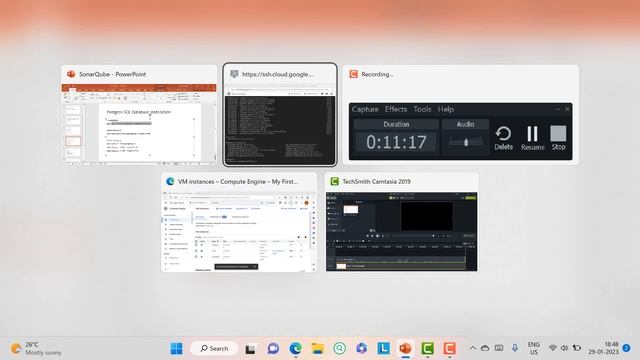640x360 pixels.
Task: Open File Explorer from the taskbar
Action: click(x=318, y=349)
